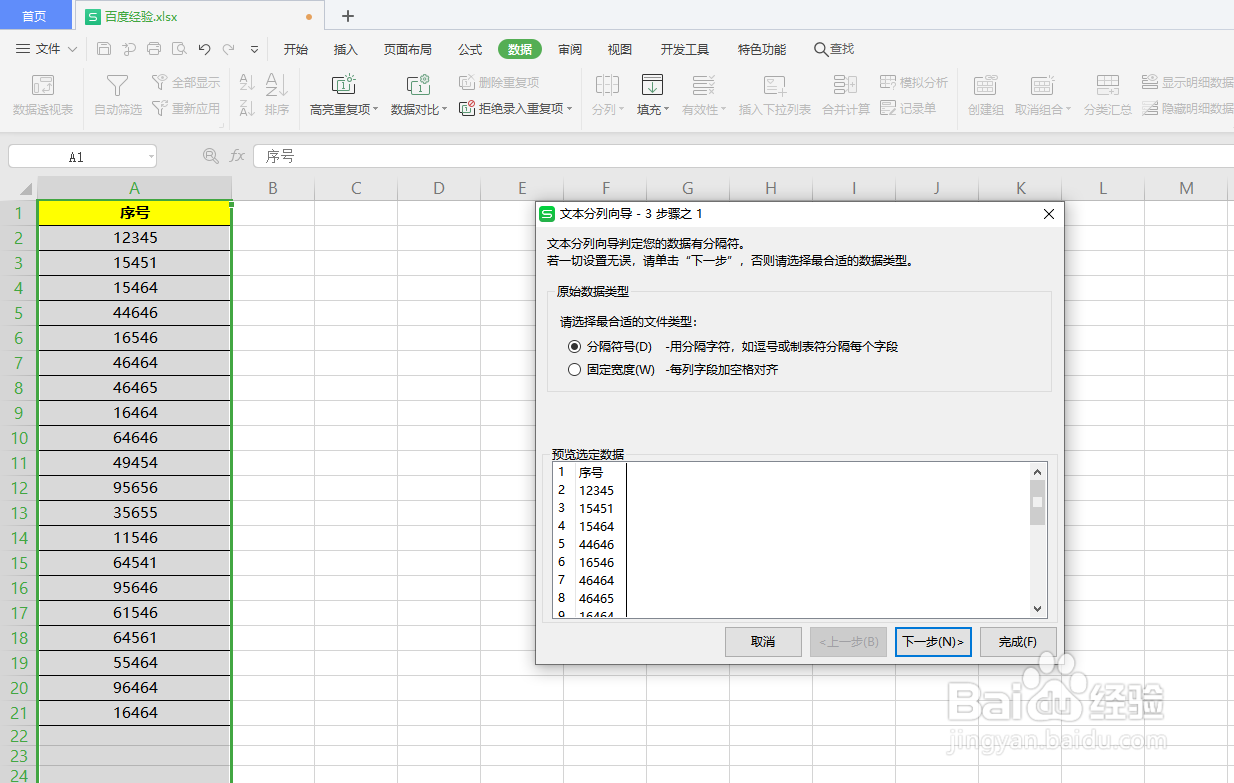This screenshot has height=783, width=1234.
Task: Select 分隔符号(D) radio button
Action: (x=574, y=346)
